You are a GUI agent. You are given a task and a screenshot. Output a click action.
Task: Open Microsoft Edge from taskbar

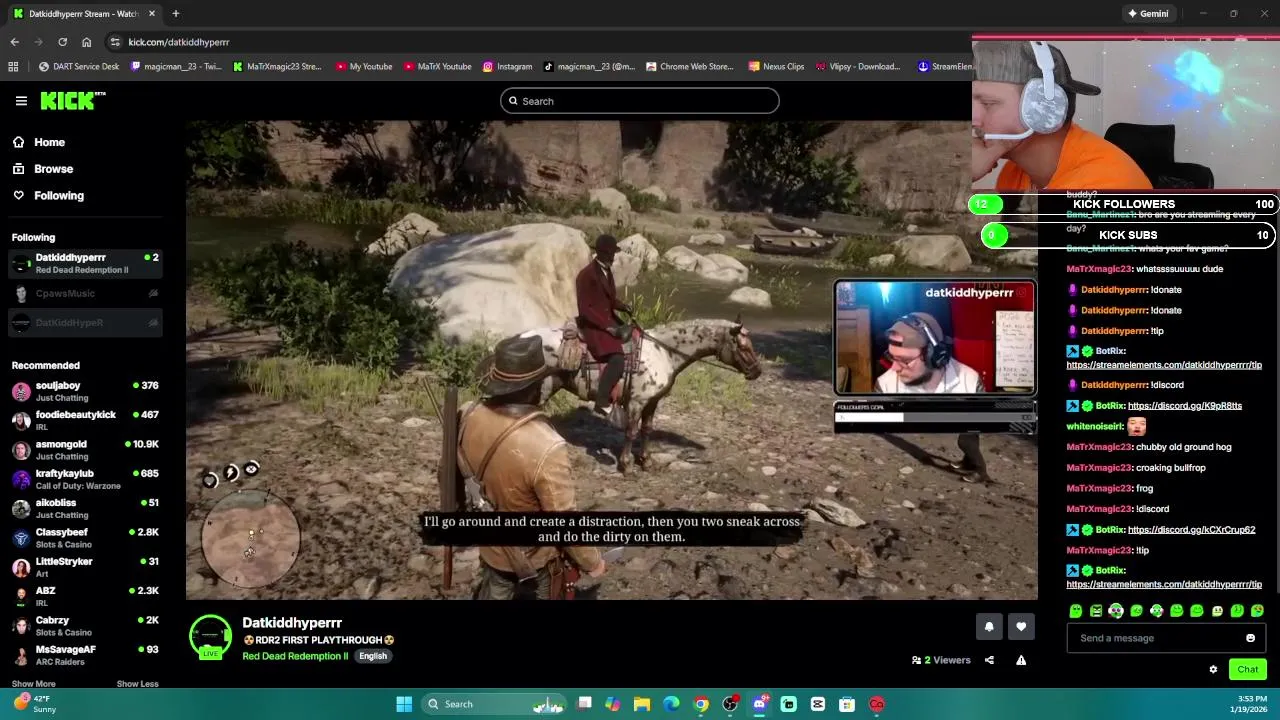671,704
